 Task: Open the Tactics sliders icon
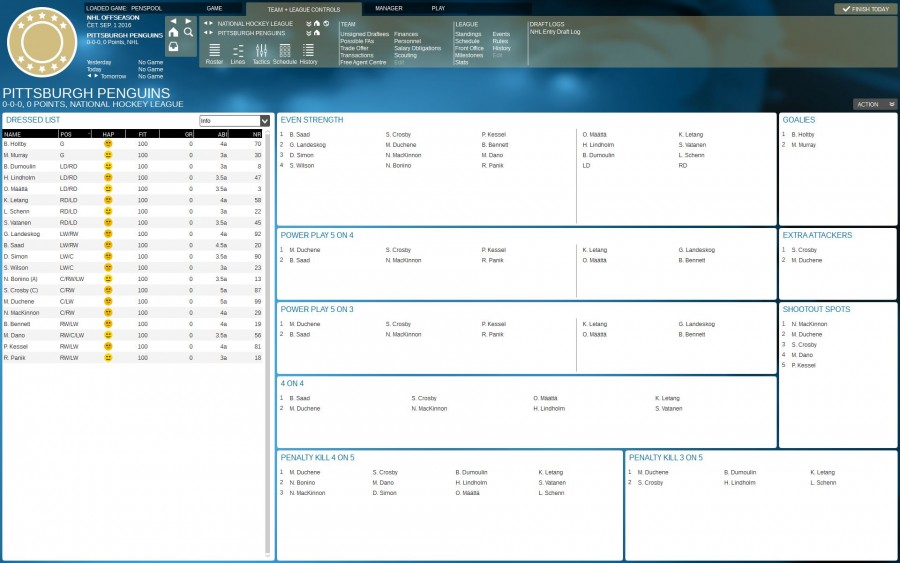pos(261,54)
